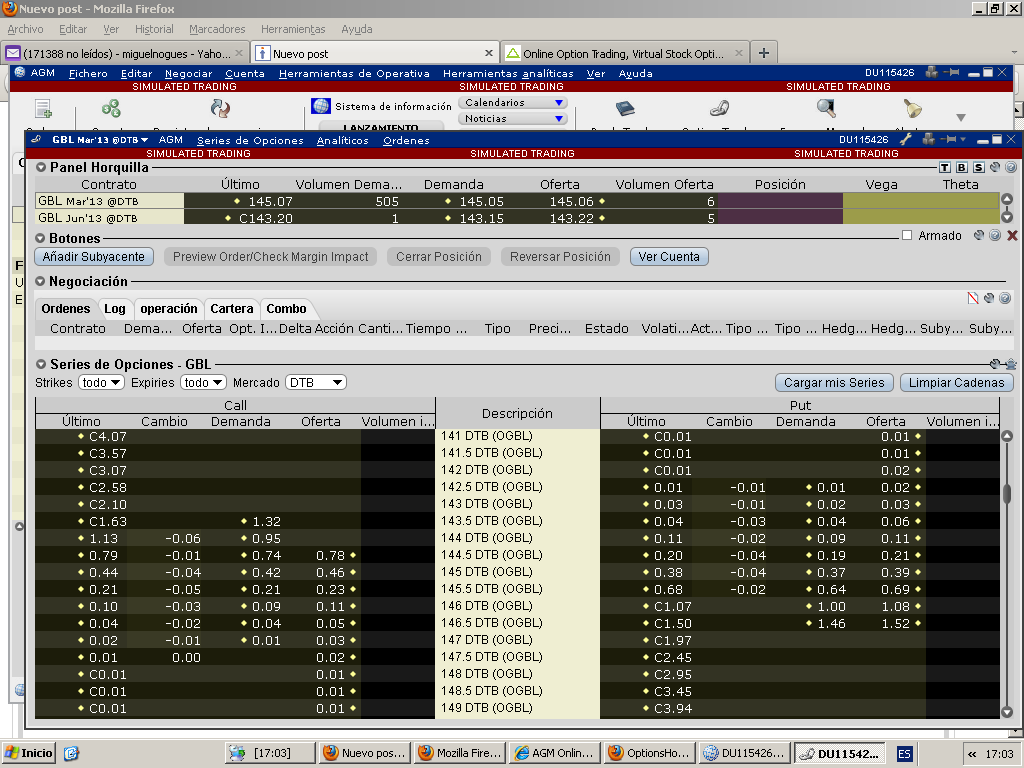Image resolution: width=1024 pixels, height=768 pixels.
Task: Click Panel Horquilla scroll up arrow
Action: [1007, 199]
